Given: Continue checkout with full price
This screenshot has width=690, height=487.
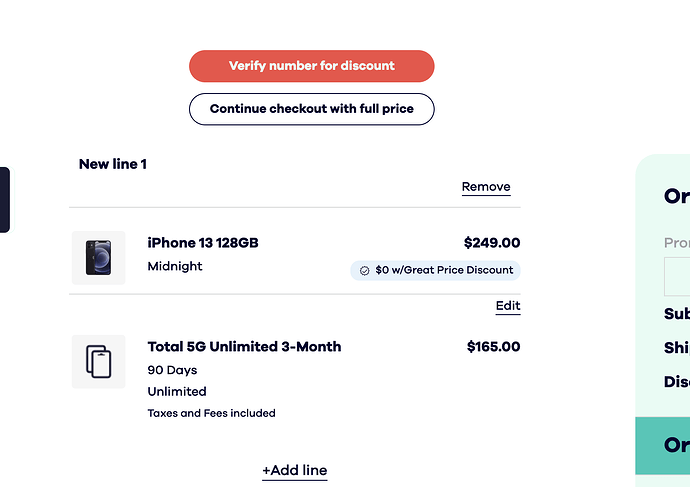Looking at the screenshot, I should (x=311, y=109).
